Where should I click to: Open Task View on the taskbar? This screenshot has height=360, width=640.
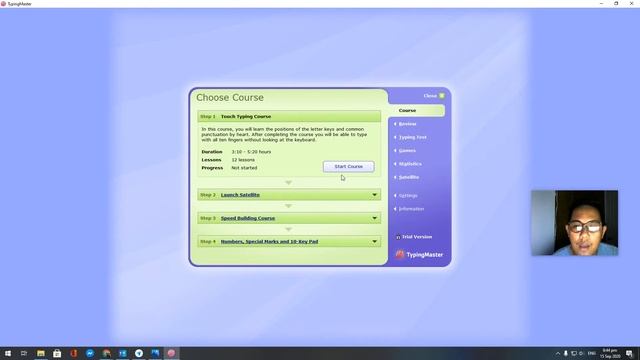click(x=24, y=353)
